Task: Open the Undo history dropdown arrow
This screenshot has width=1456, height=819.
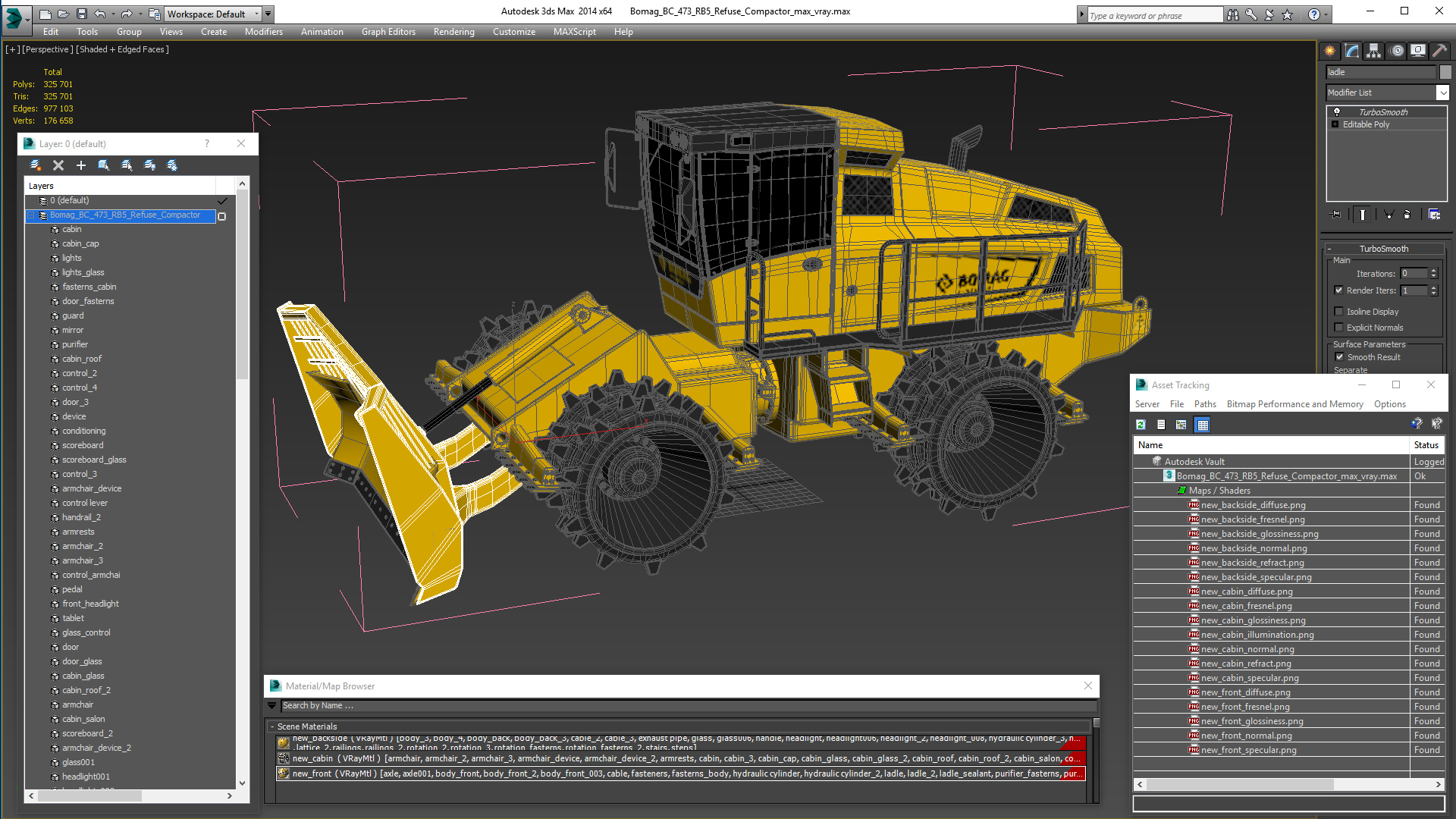Action: [x=113, y=14]
